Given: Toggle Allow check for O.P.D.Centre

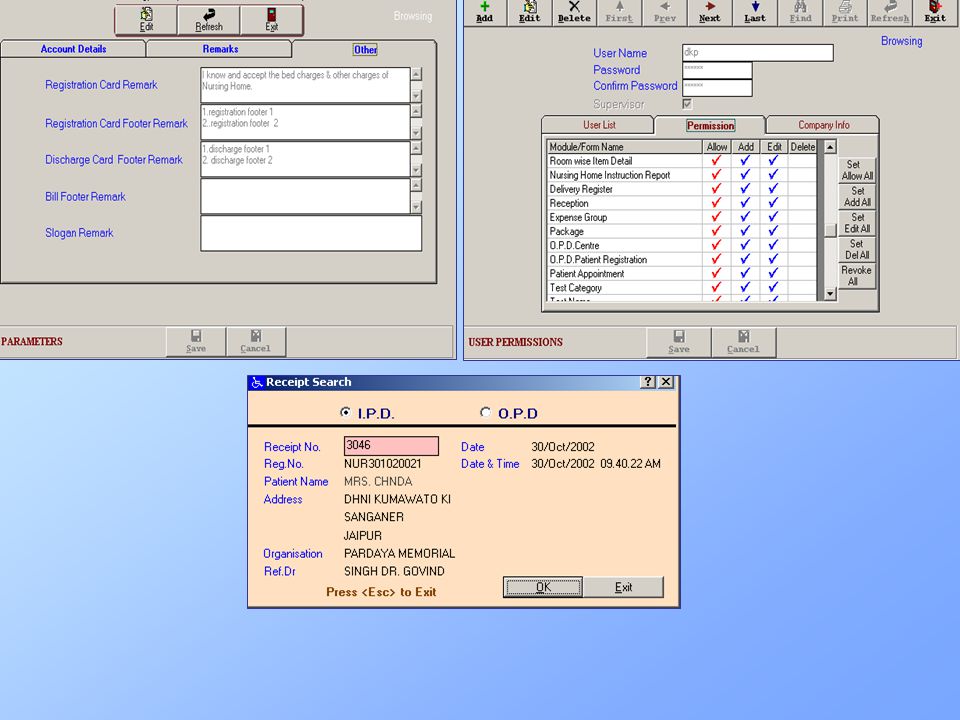Looking at the screenshot, I should (716, 245).
